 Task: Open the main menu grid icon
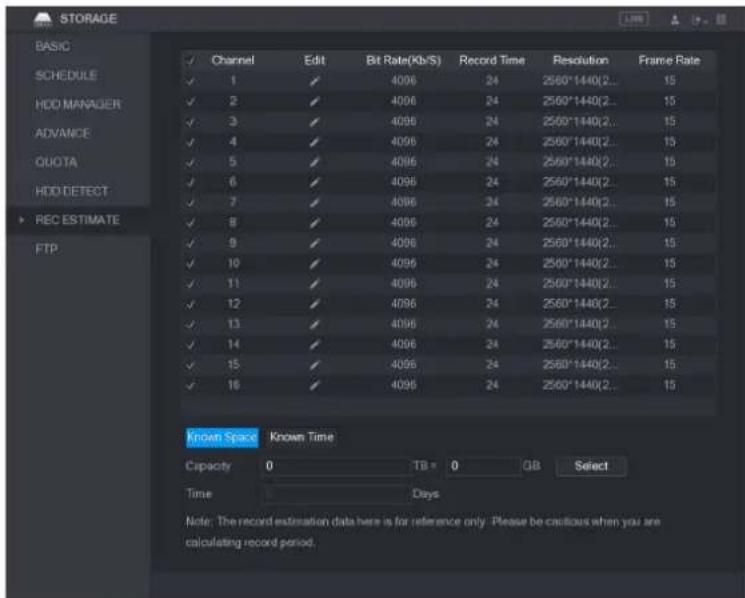tap(721, 19)
